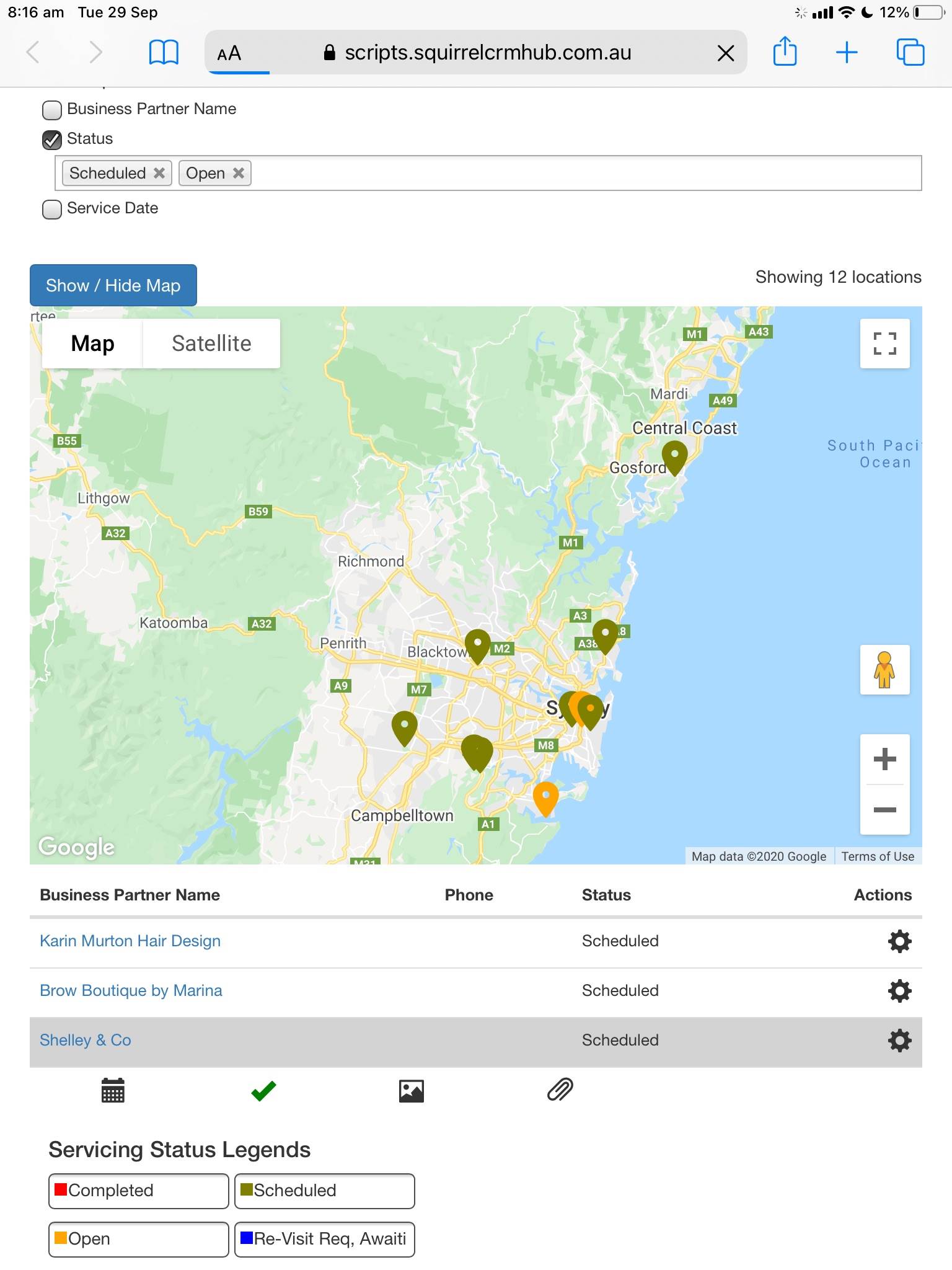The width and height of the screenshot is (952, 1270).
Task: Toggle fullscreen view of the map
Action: click(884, 344)
